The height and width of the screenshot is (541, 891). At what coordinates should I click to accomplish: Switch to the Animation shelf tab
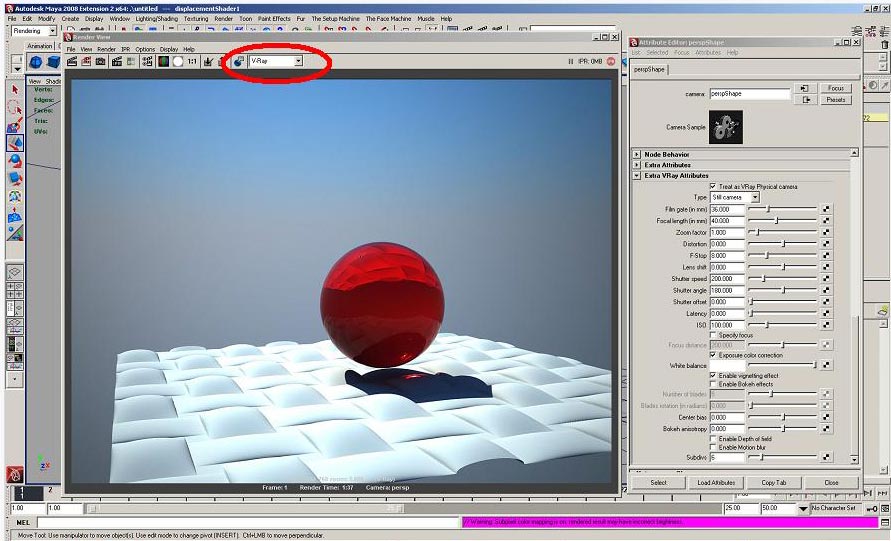tap(40, 46)
